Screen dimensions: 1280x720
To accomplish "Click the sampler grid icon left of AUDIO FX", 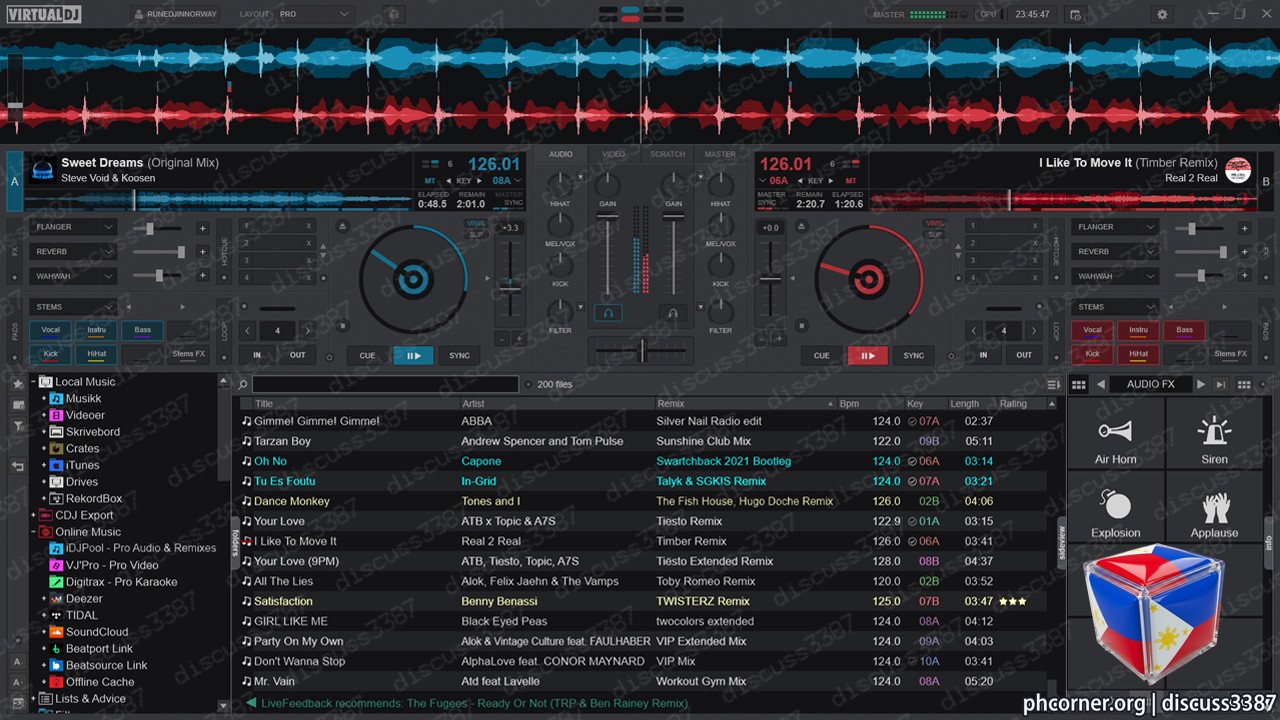I will (1078, 384).
